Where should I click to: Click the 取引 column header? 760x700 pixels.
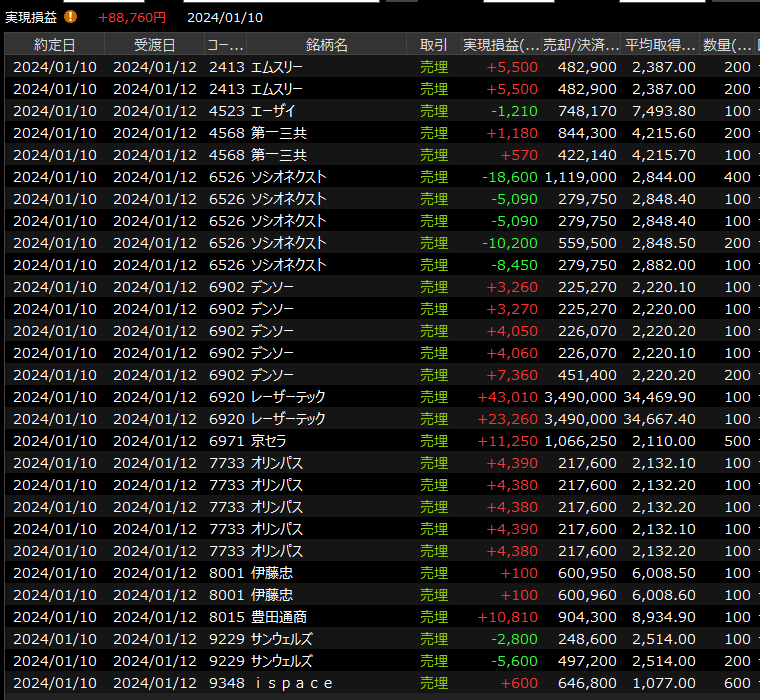[x=434, y=45]
